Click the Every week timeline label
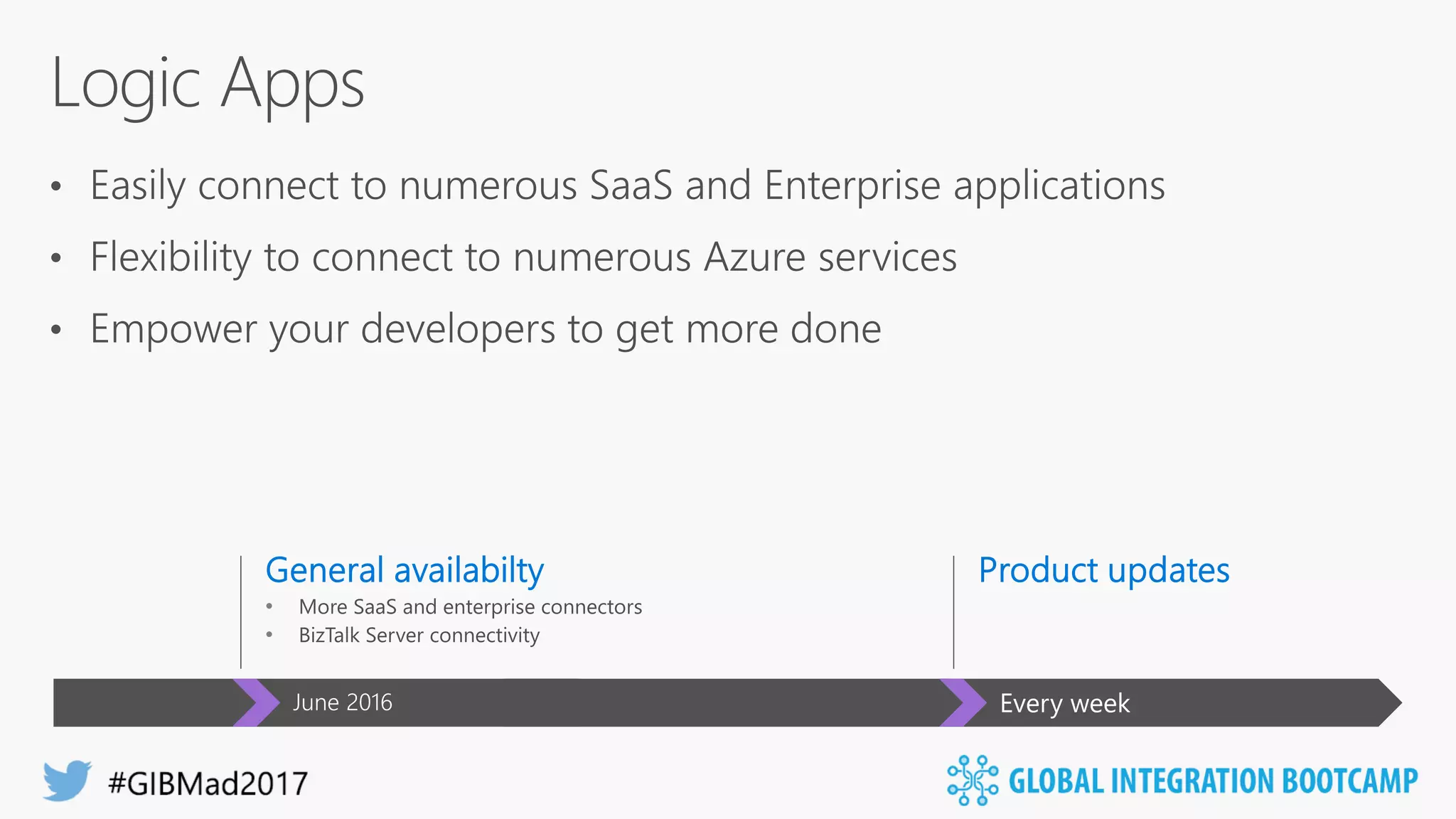Screen dimensions: 1456x819 coord(1065,703)
